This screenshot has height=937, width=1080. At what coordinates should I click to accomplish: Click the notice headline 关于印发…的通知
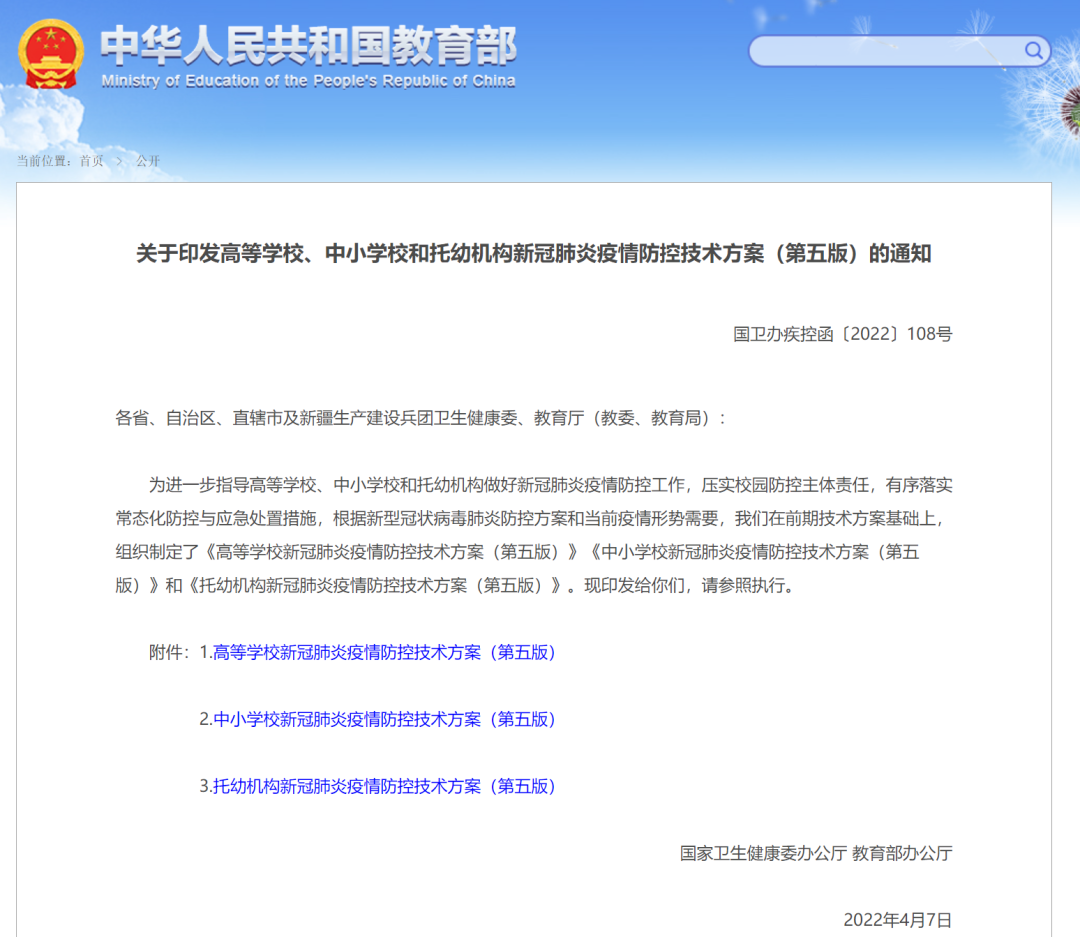pyautogui.click(x=533, y=254)
